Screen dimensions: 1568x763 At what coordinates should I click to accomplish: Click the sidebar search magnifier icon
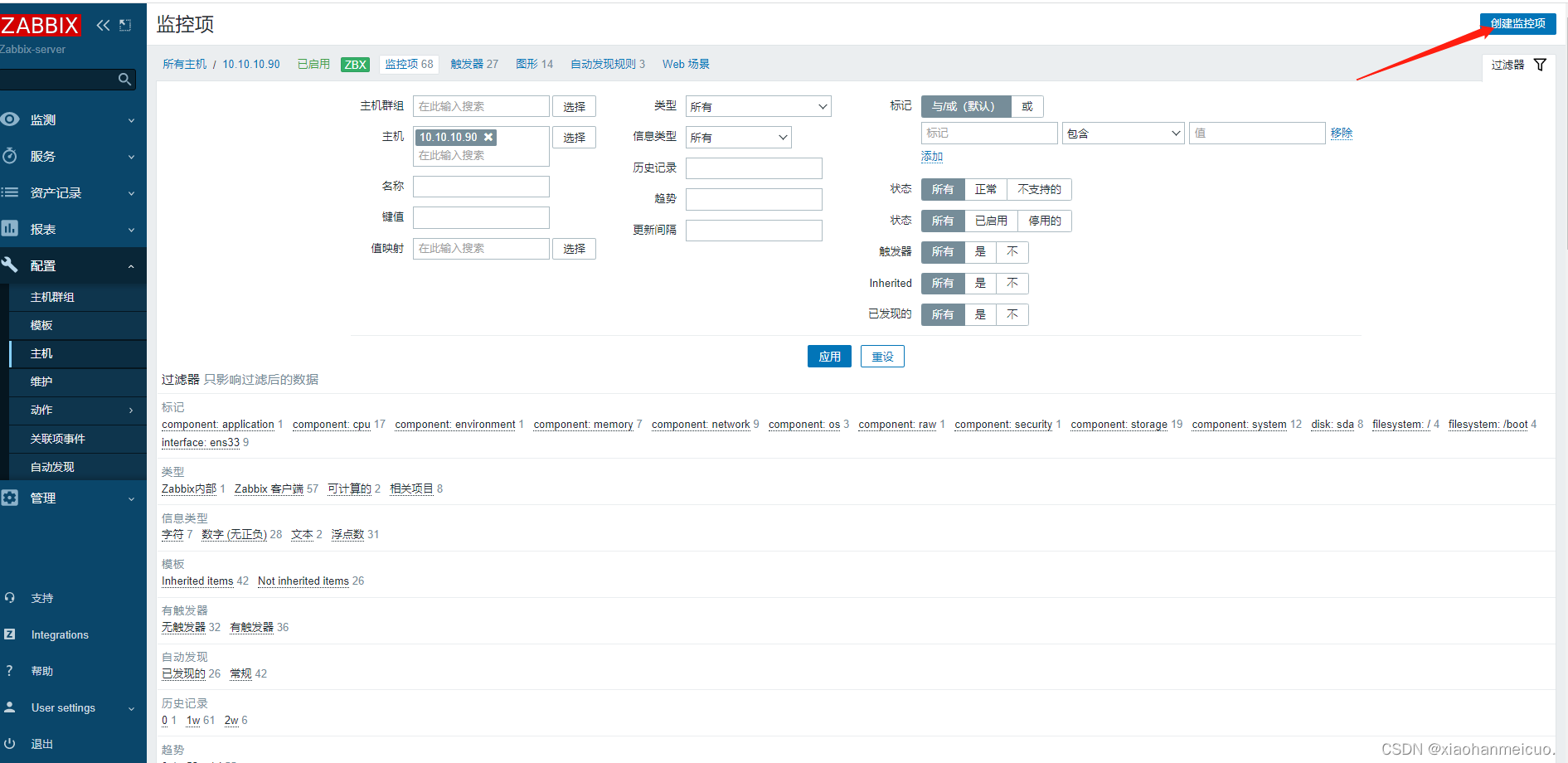(x=124, y=80)
